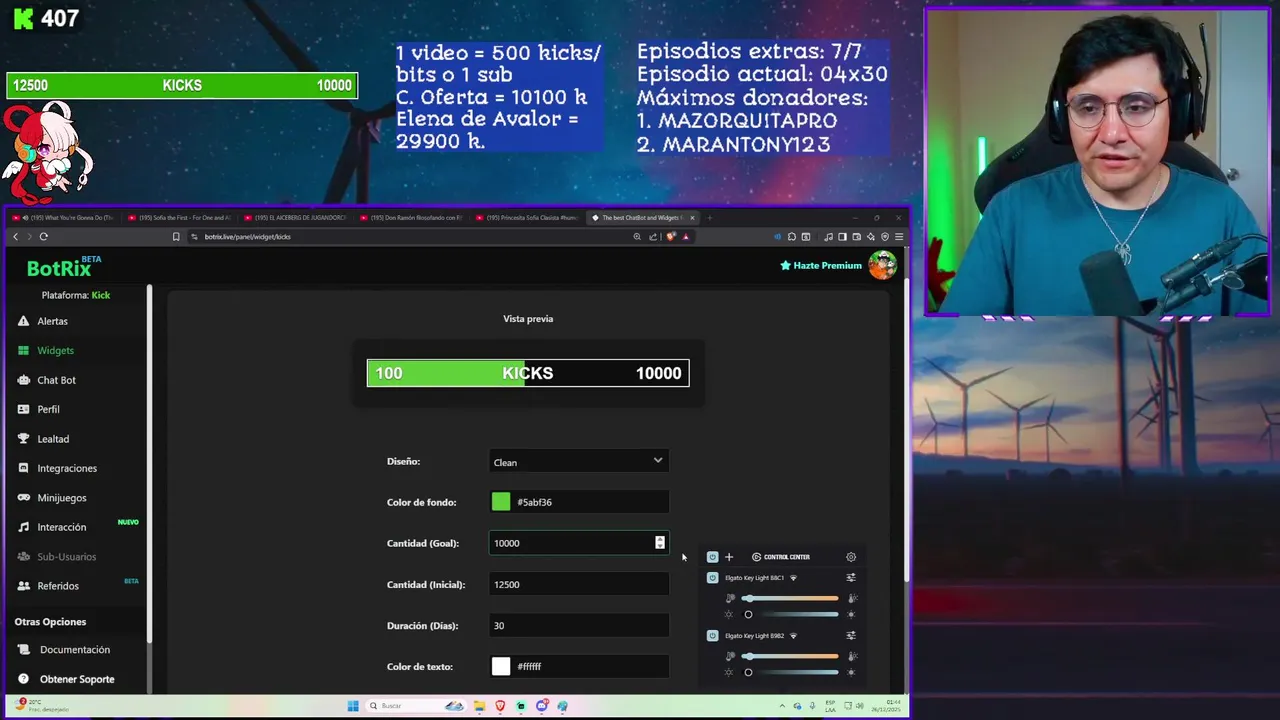Viewport: 1280px width, 720px height.
Task: Toggle all lights power in Control Center
Action: [712, 557]
